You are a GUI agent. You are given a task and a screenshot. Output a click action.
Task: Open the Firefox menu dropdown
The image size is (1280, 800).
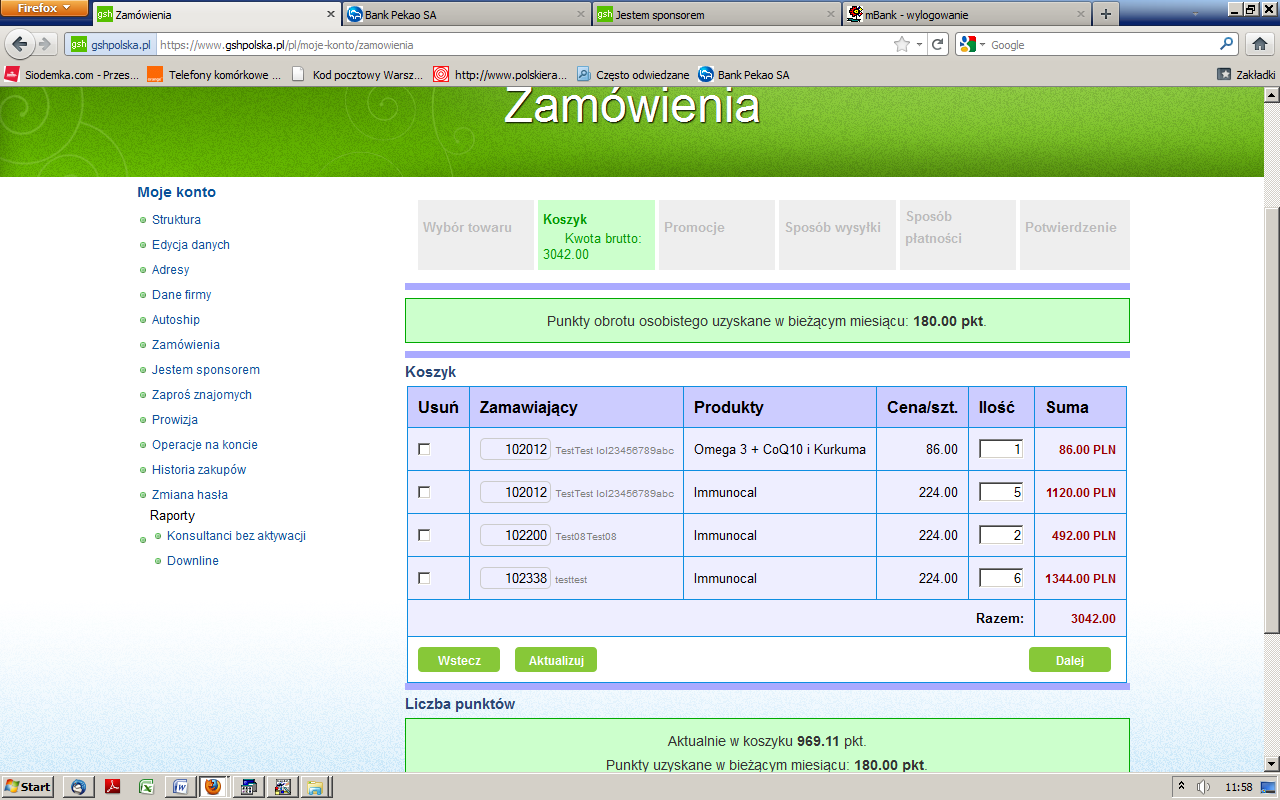point(45,8)
